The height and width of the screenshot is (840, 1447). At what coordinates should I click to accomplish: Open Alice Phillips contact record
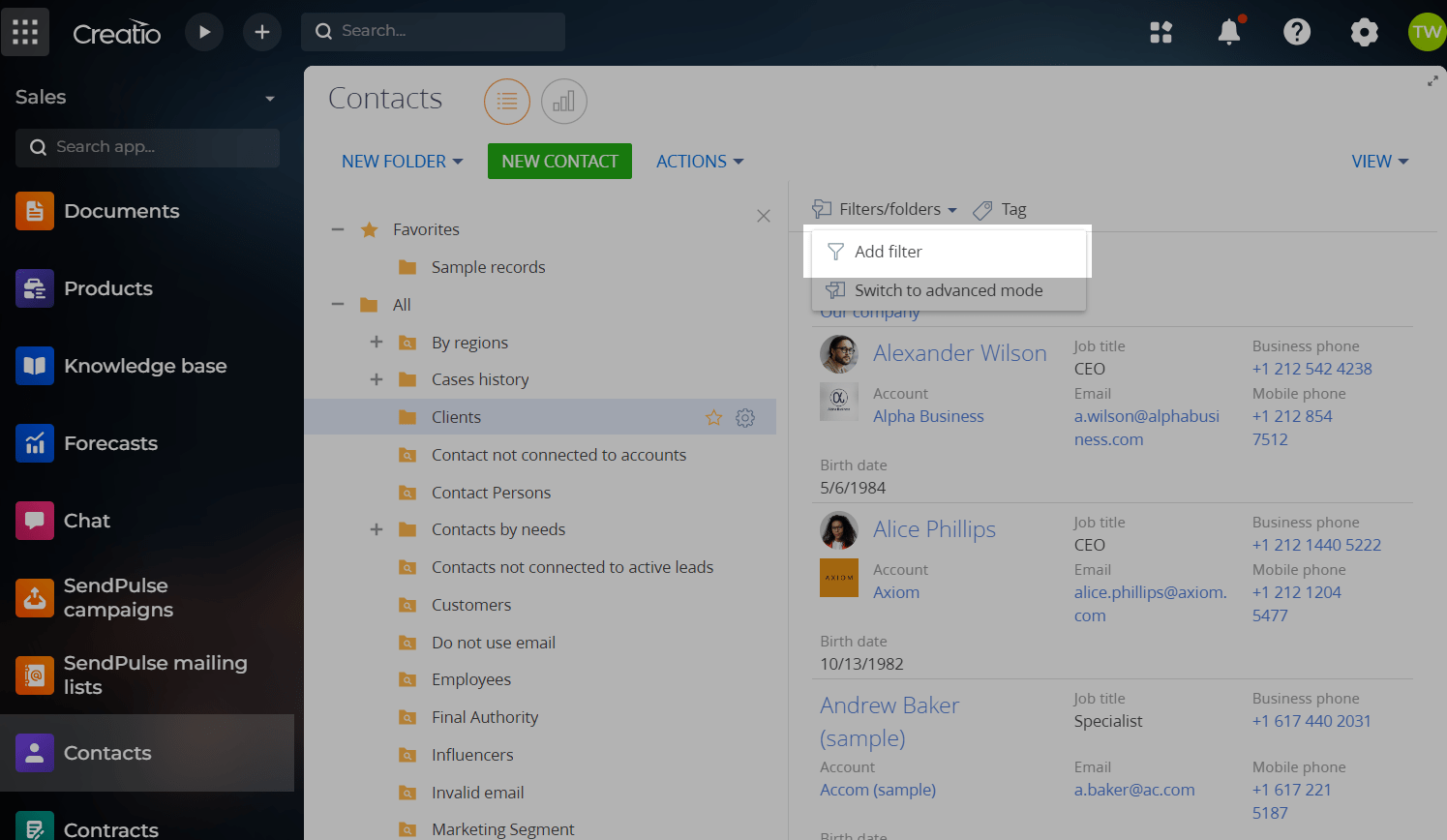click(934, 529)
